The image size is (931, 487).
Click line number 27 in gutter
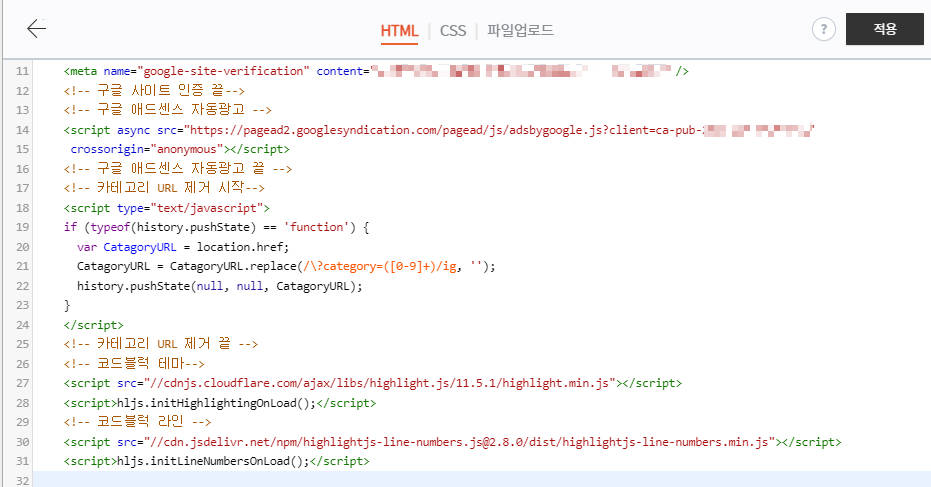23,383
